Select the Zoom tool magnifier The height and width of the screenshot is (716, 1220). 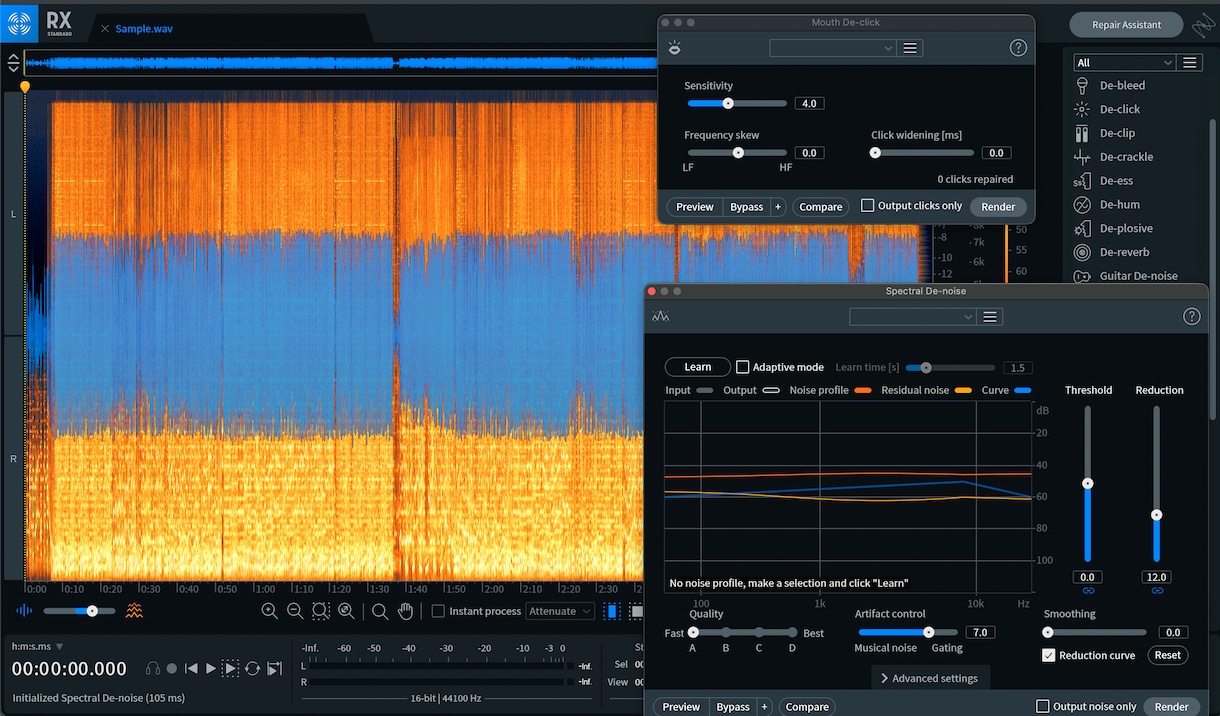click(380, 611)
